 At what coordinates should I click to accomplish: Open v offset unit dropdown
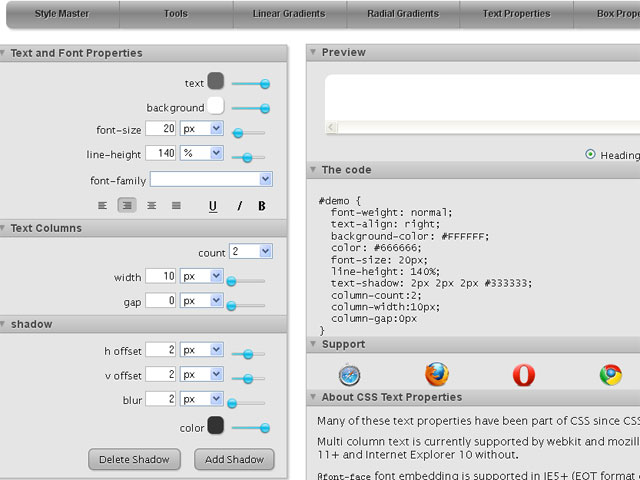pyautogui.click(x=202, y=374)
